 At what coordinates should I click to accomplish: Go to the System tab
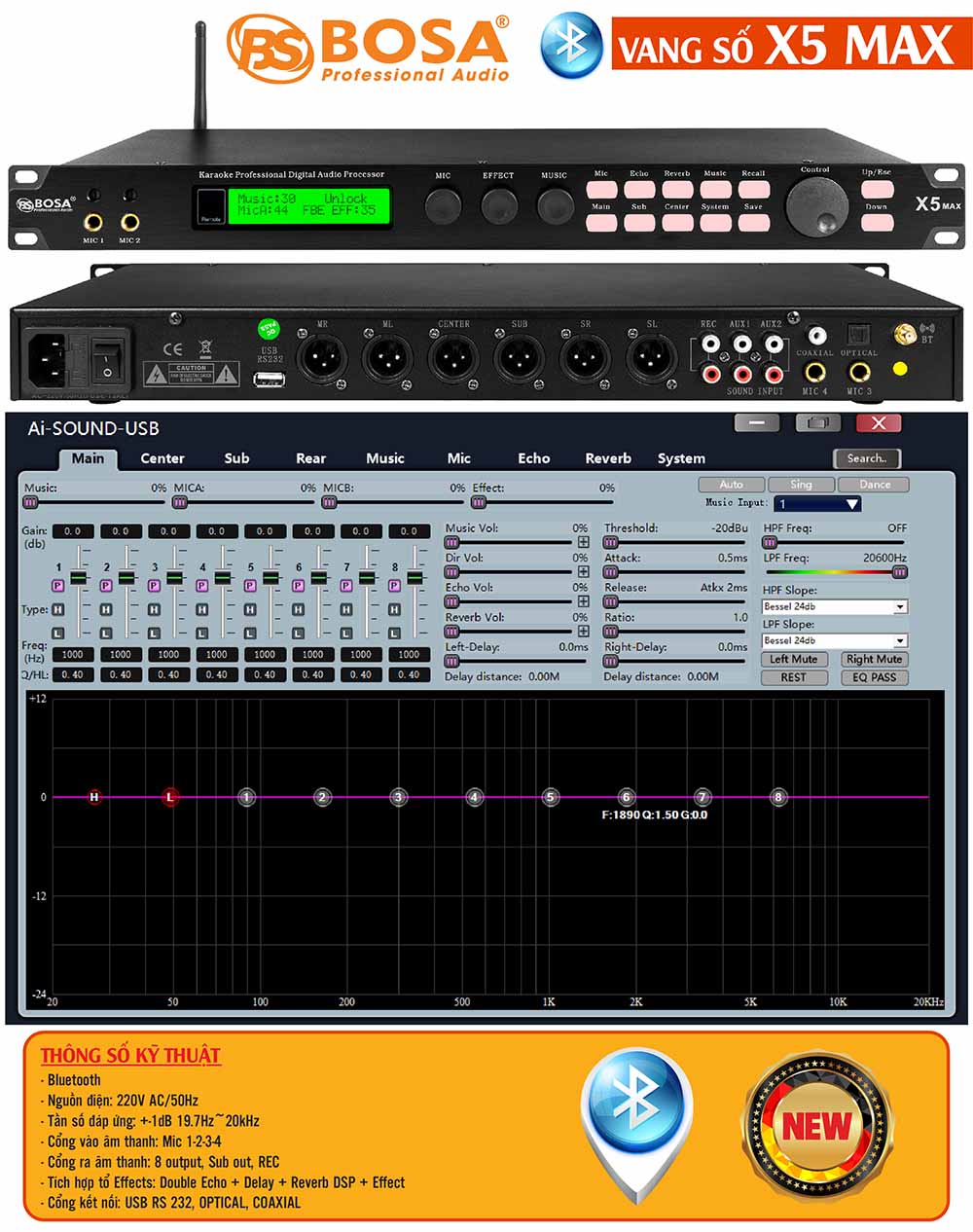coord(681,458)
